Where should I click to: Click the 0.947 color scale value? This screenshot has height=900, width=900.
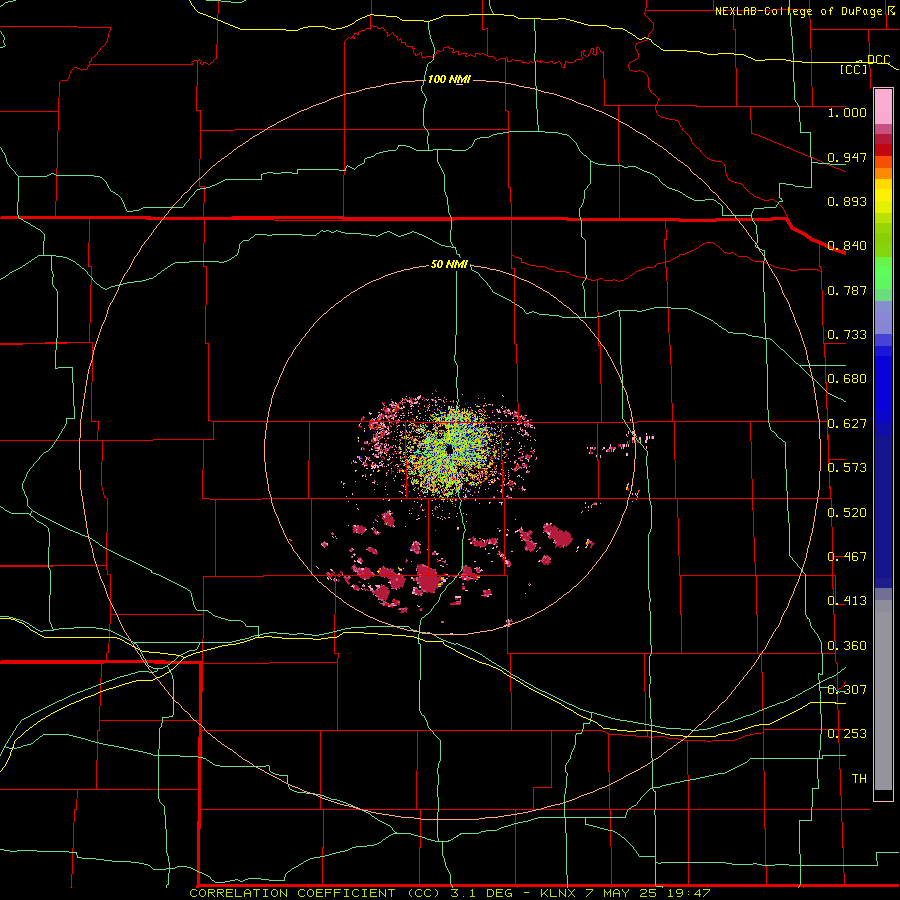pos(847,157)
